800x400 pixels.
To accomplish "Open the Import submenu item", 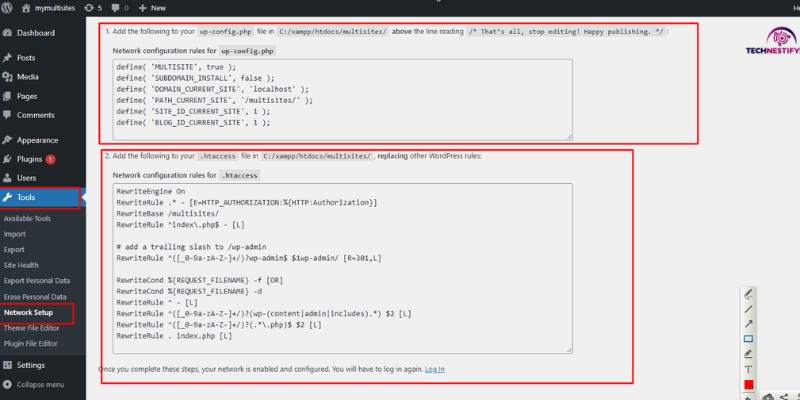I will pyautogui.click(x=14, y=234).
